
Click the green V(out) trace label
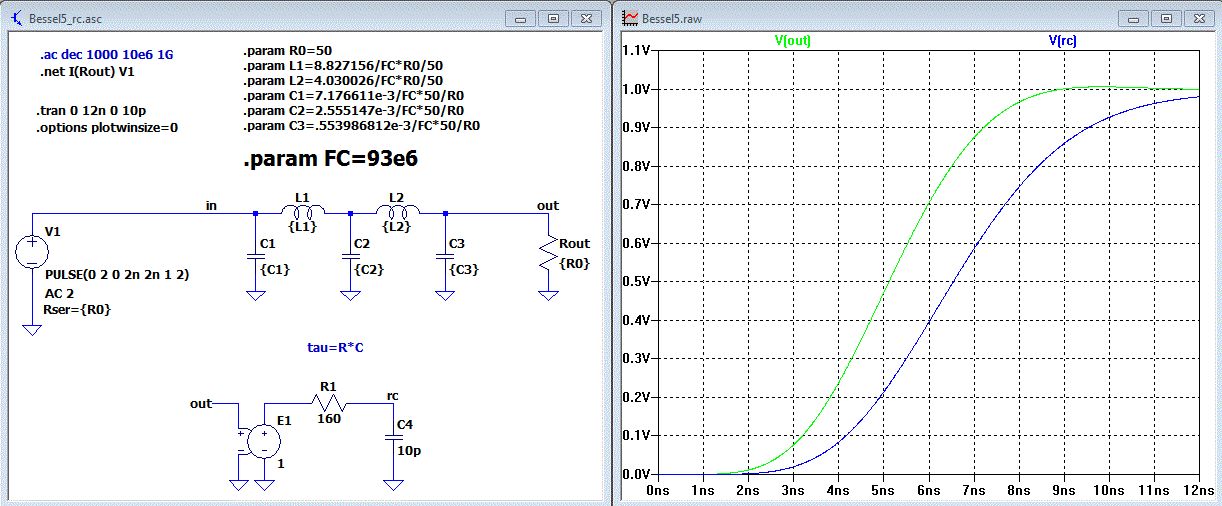coord(794,41)
